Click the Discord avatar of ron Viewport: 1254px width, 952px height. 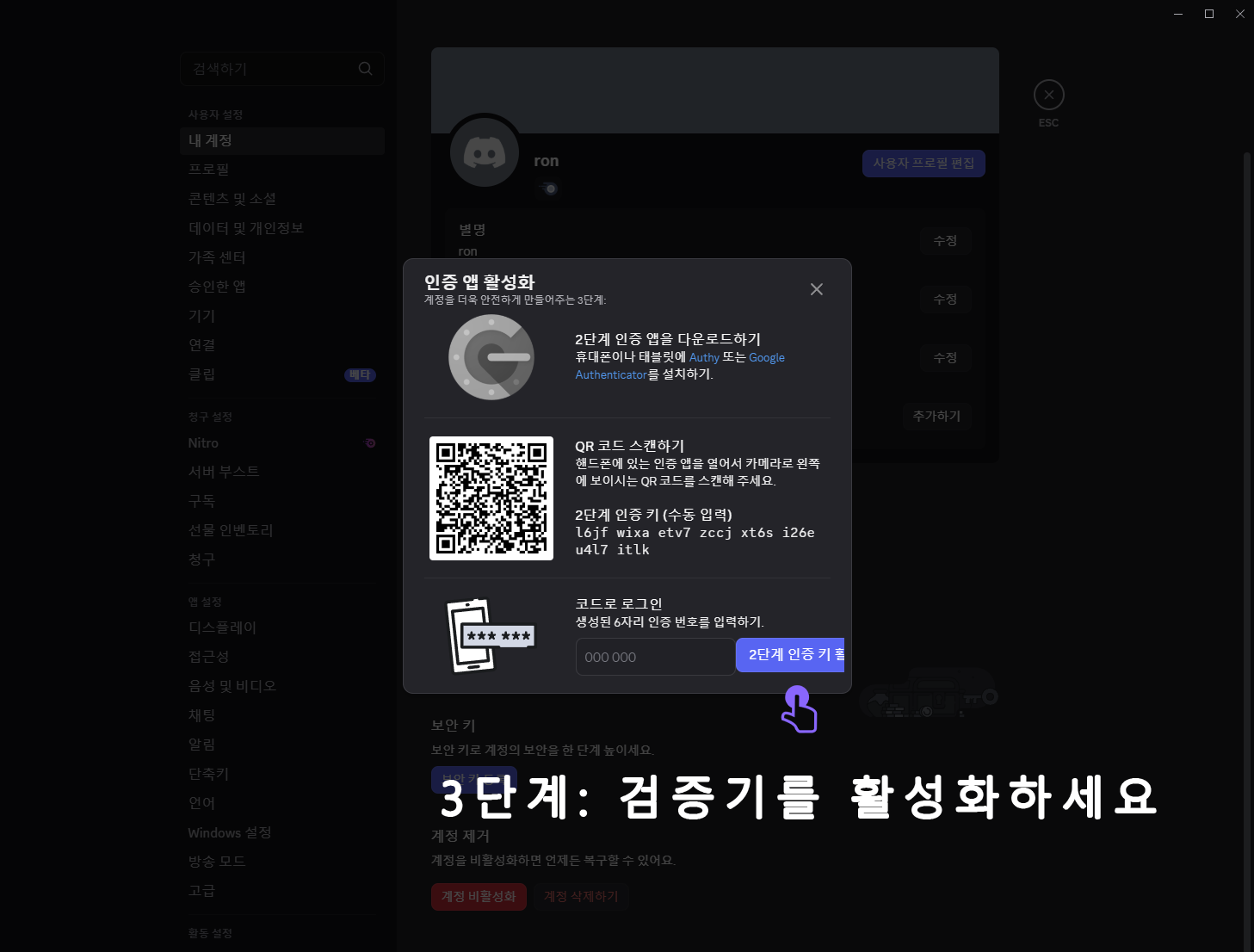(x=485, y=154)
